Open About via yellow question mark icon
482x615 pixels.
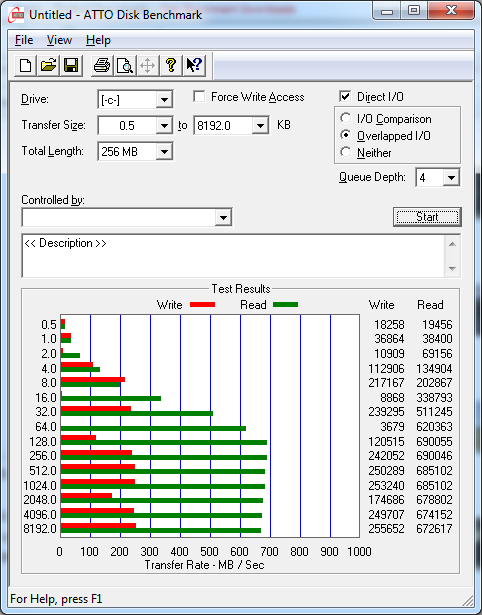[171, 65]
